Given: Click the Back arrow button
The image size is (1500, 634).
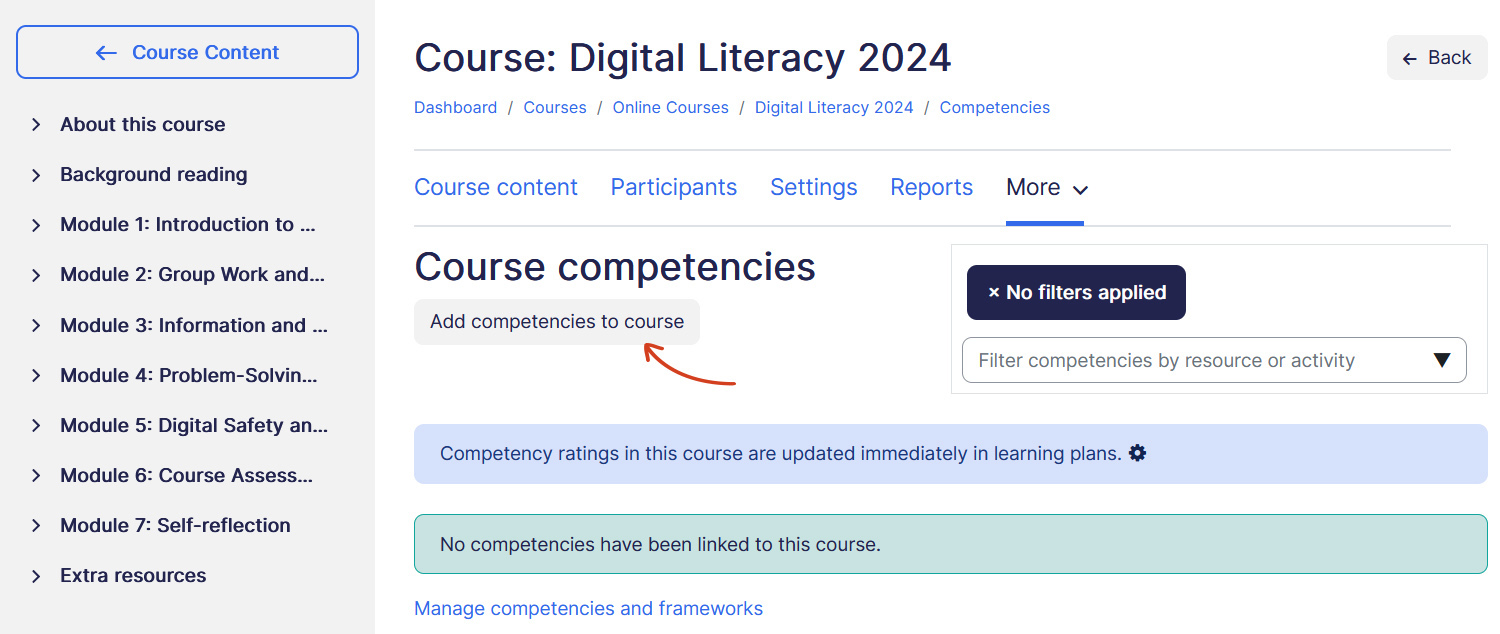Looking at the screenshot, I should (1437, 58).
